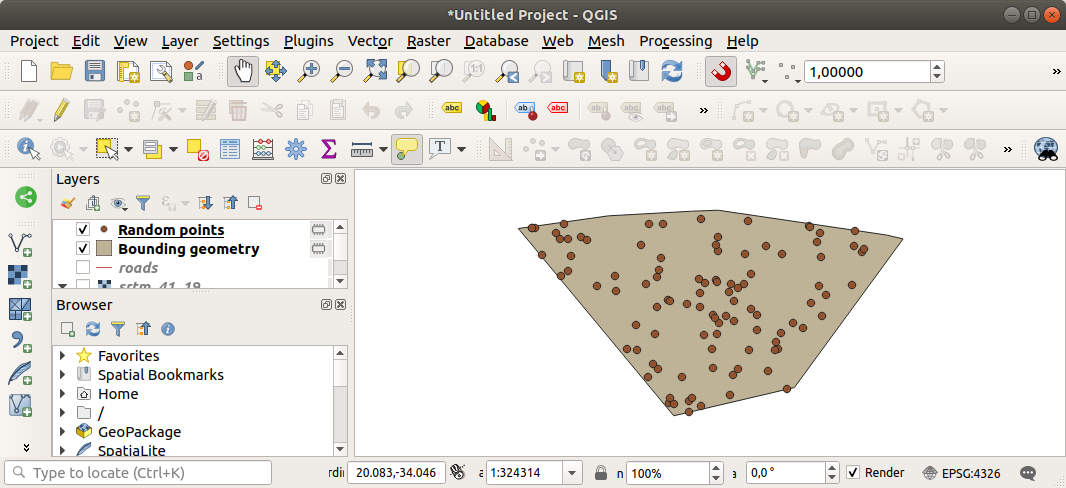Expand the GeoPackage browser node
The width and height of the screenshot is (1066, 488).
[64, 432]
